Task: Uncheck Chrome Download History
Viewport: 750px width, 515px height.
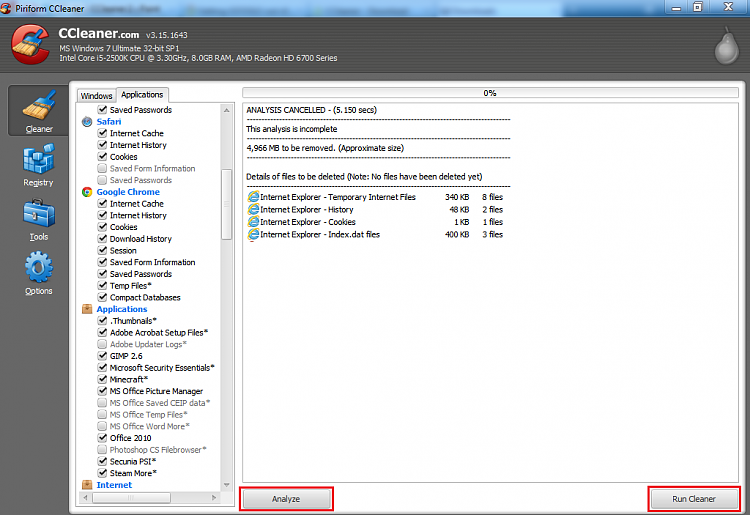Action: [x=102, y=239]
